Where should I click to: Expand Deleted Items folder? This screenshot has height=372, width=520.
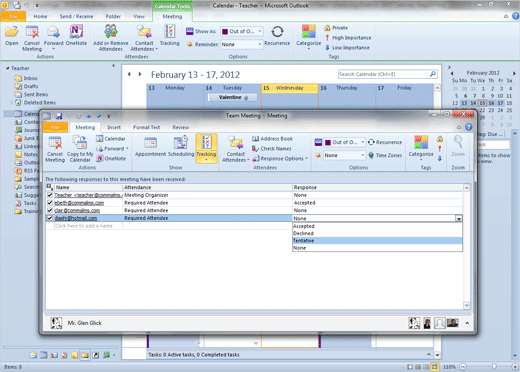pos(12,103)
